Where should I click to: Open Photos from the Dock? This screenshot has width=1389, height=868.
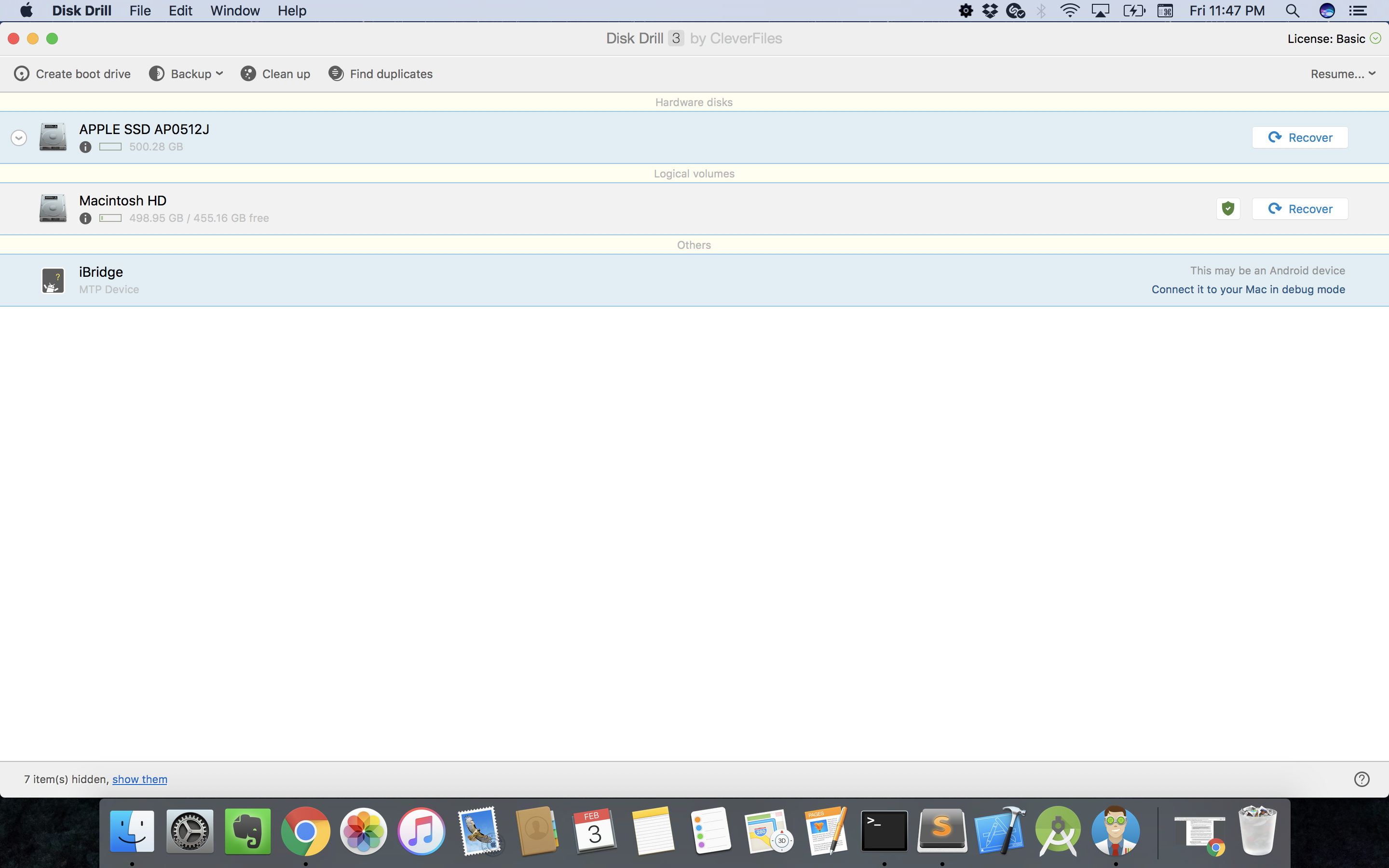tap(363, 831)
